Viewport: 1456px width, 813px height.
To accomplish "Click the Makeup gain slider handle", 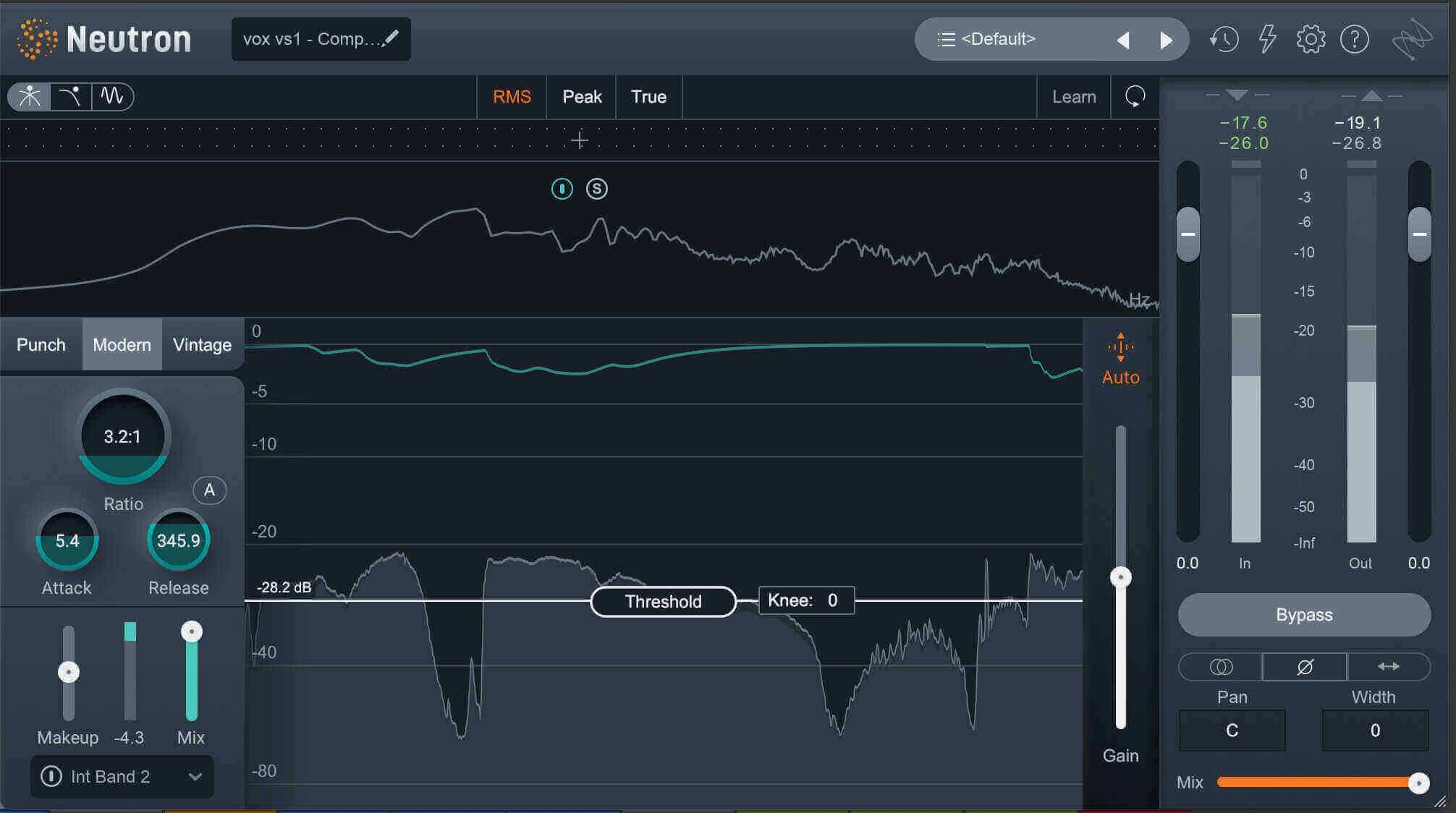I will coord(68,672).
